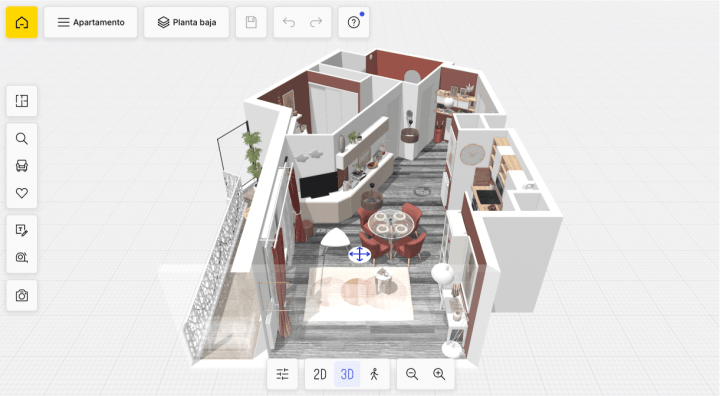The height and width of the screenshot is (396, 720).
Task: Open the Planta baja floor selector
Action: pos(186,22)
